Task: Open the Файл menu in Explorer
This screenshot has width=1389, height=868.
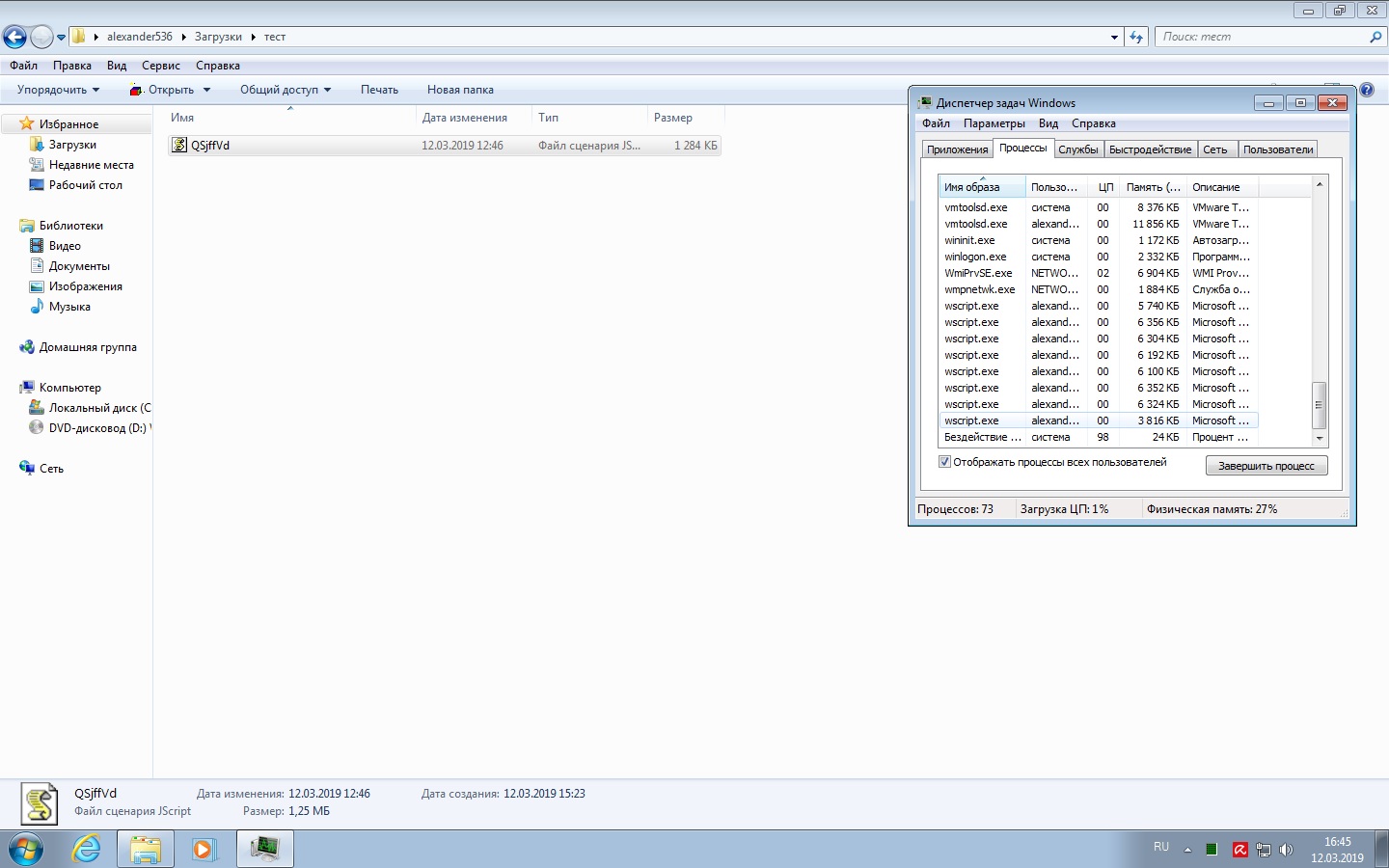Action: [23, 66]
